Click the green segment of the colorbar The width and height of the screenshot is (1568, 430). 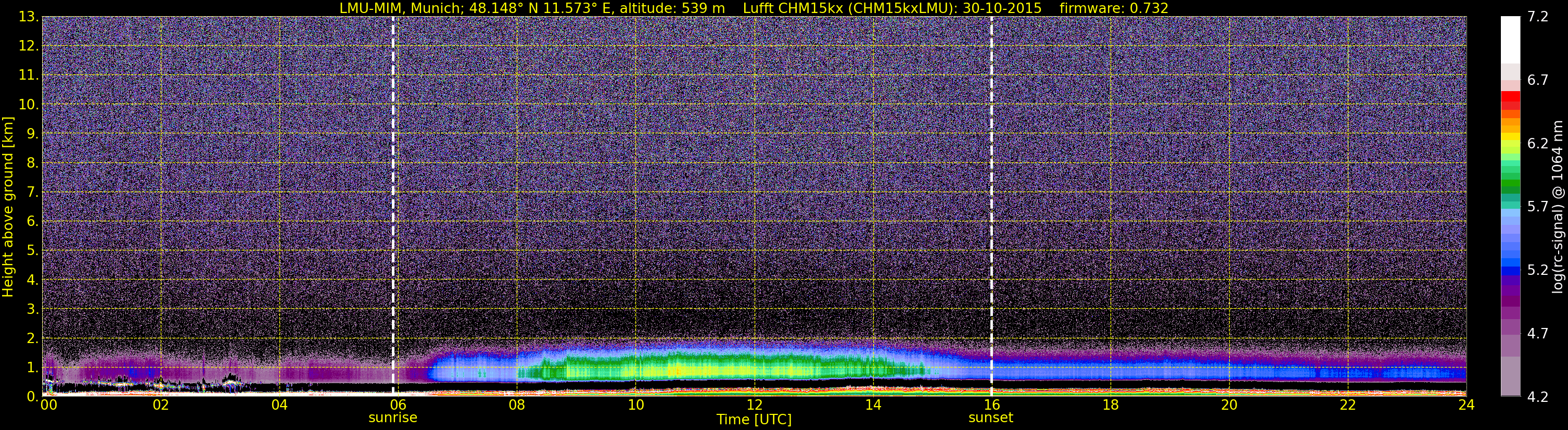coord(1510,183)
